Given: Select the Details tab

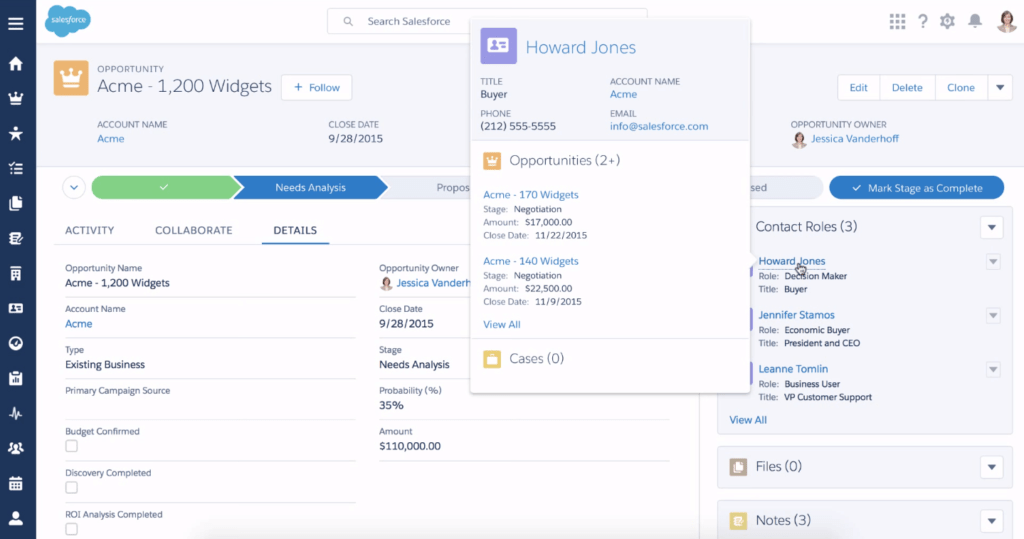Looking at the screenshot, I should [x=295, y=230].
